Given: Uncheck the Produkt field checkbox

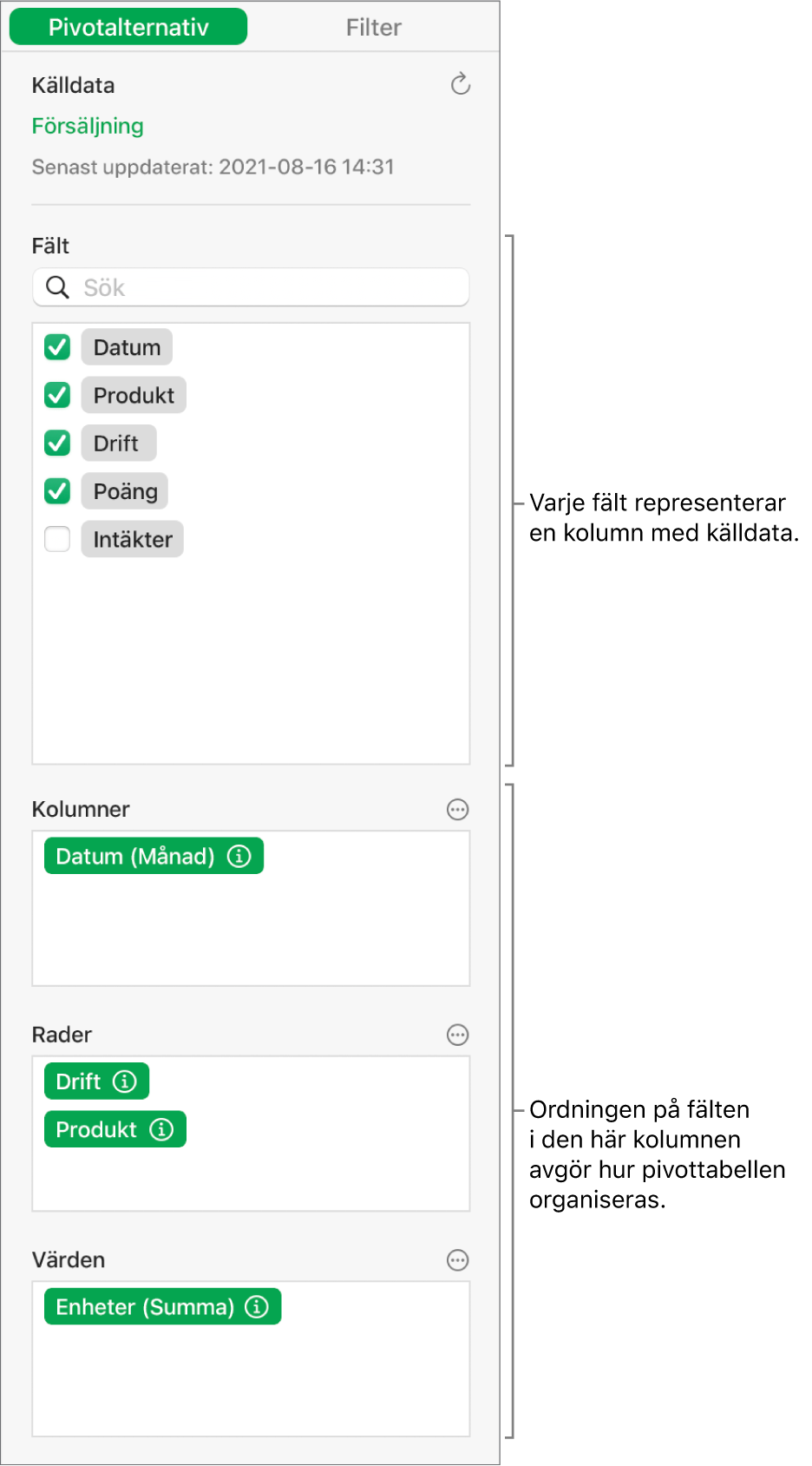Looking at the screenshot, I should pos(57,396).
